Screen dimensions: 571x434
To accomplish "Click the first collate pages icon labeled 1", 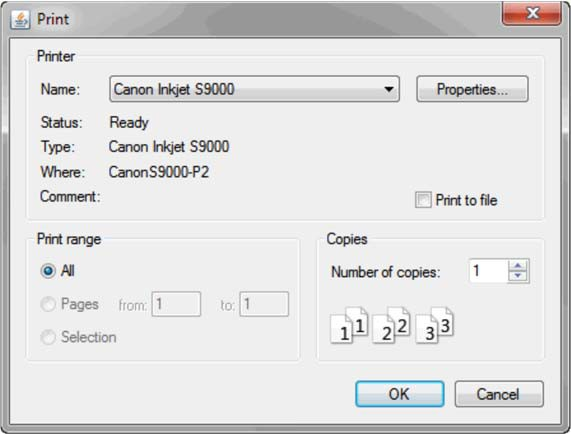I will click(349, 325).
